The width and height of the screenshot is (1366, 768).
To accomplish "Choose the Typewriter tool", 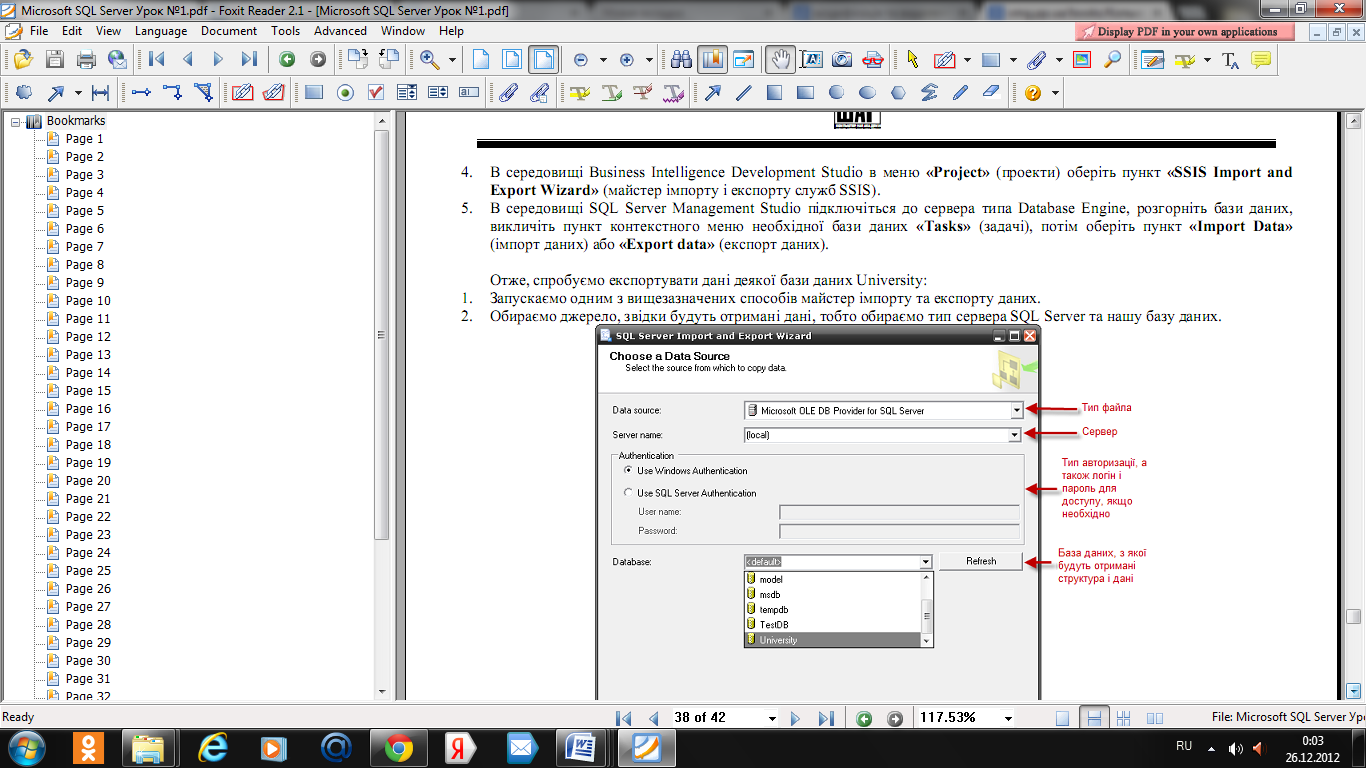I will tap(1231, 59).
